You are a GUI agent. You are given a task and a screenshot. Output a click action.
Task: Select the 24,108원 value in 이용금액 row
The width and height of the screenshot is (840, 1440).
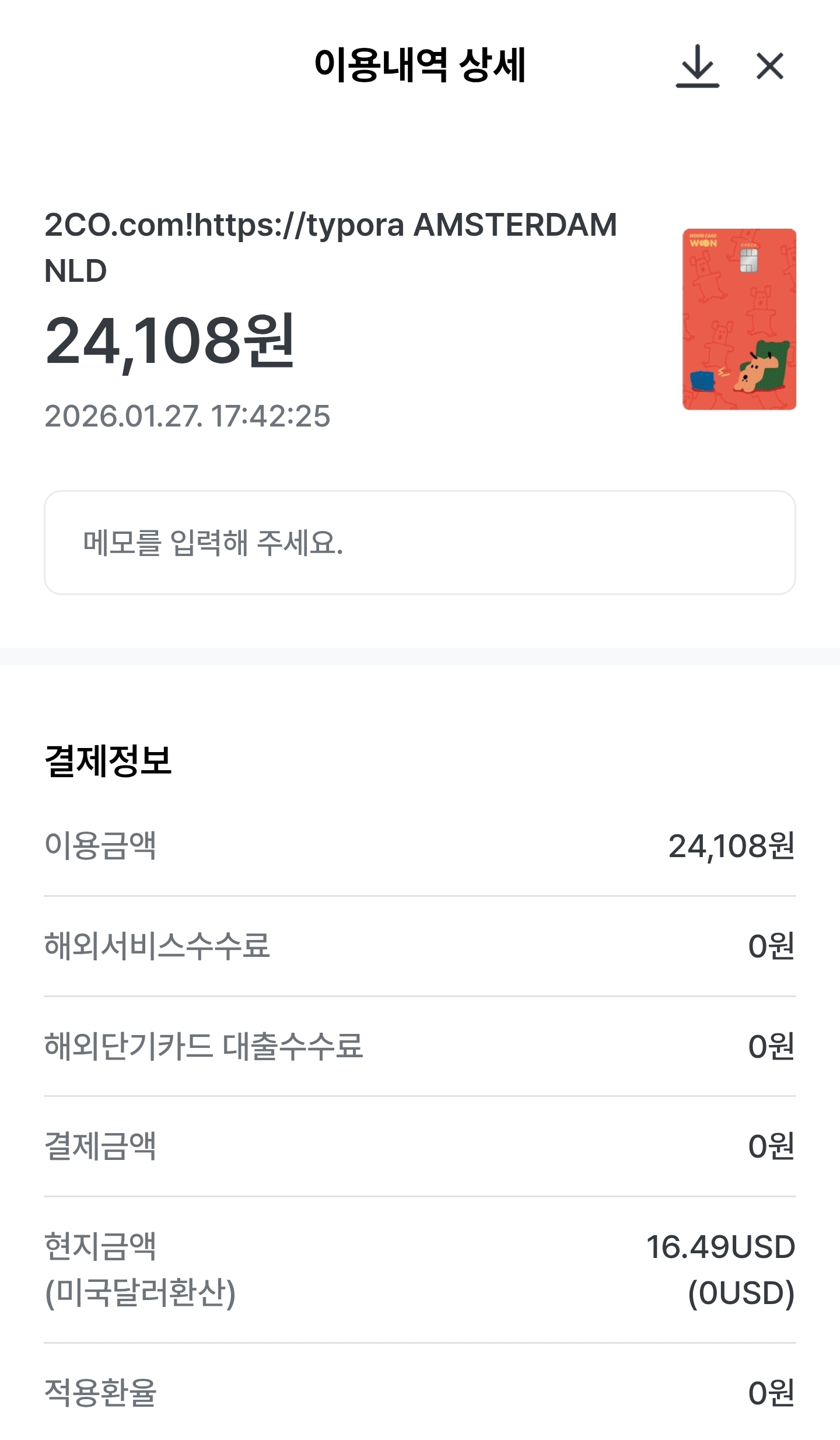[x=731, y=846]
